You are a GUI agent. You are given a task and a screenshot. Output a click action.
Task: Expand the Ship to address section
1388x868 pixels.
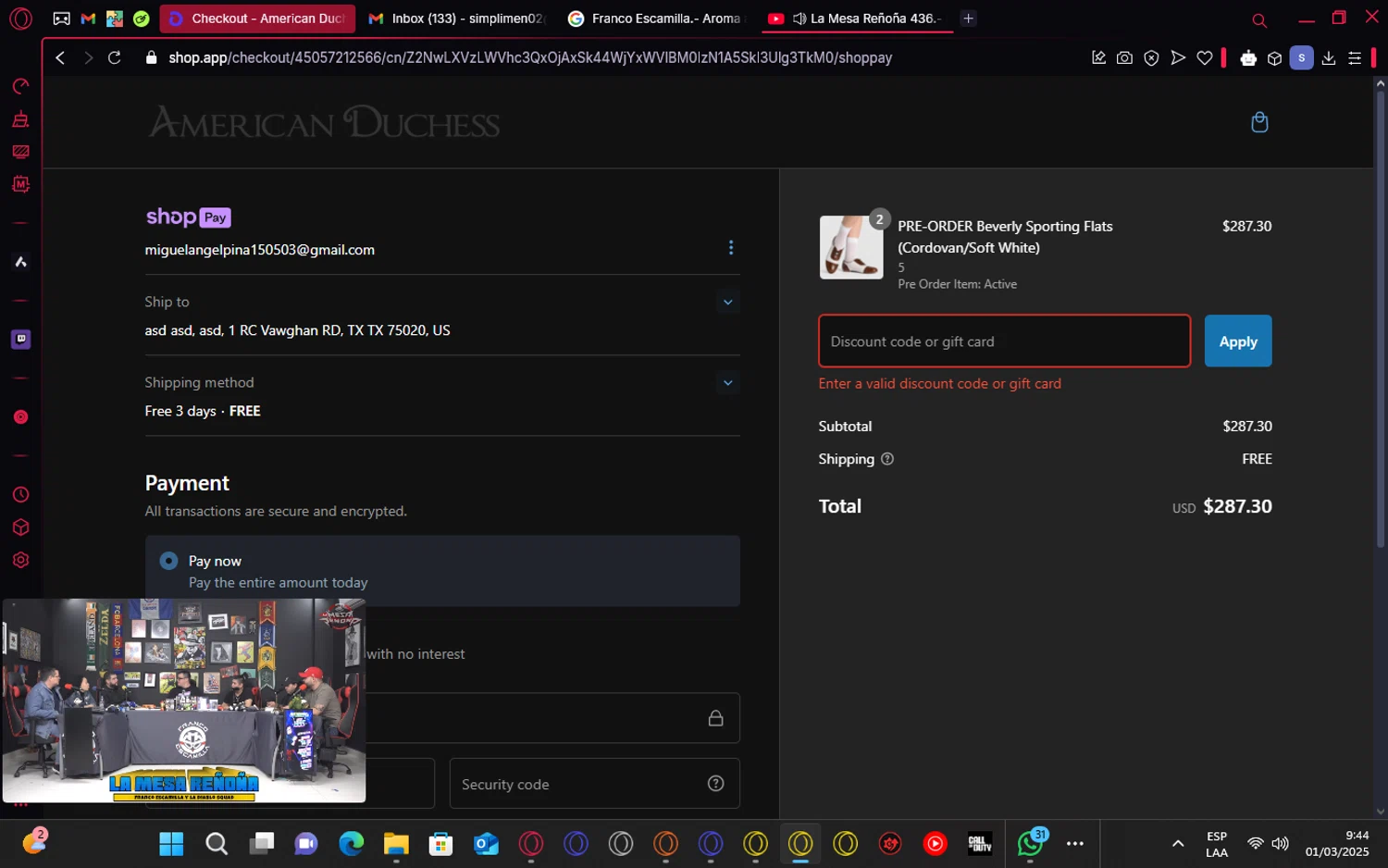coord(727,302)
